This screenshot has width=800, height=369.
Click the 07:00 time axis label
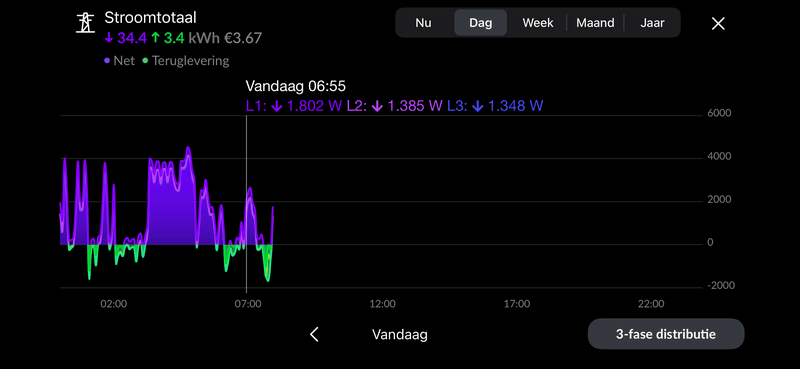point(248,304)
